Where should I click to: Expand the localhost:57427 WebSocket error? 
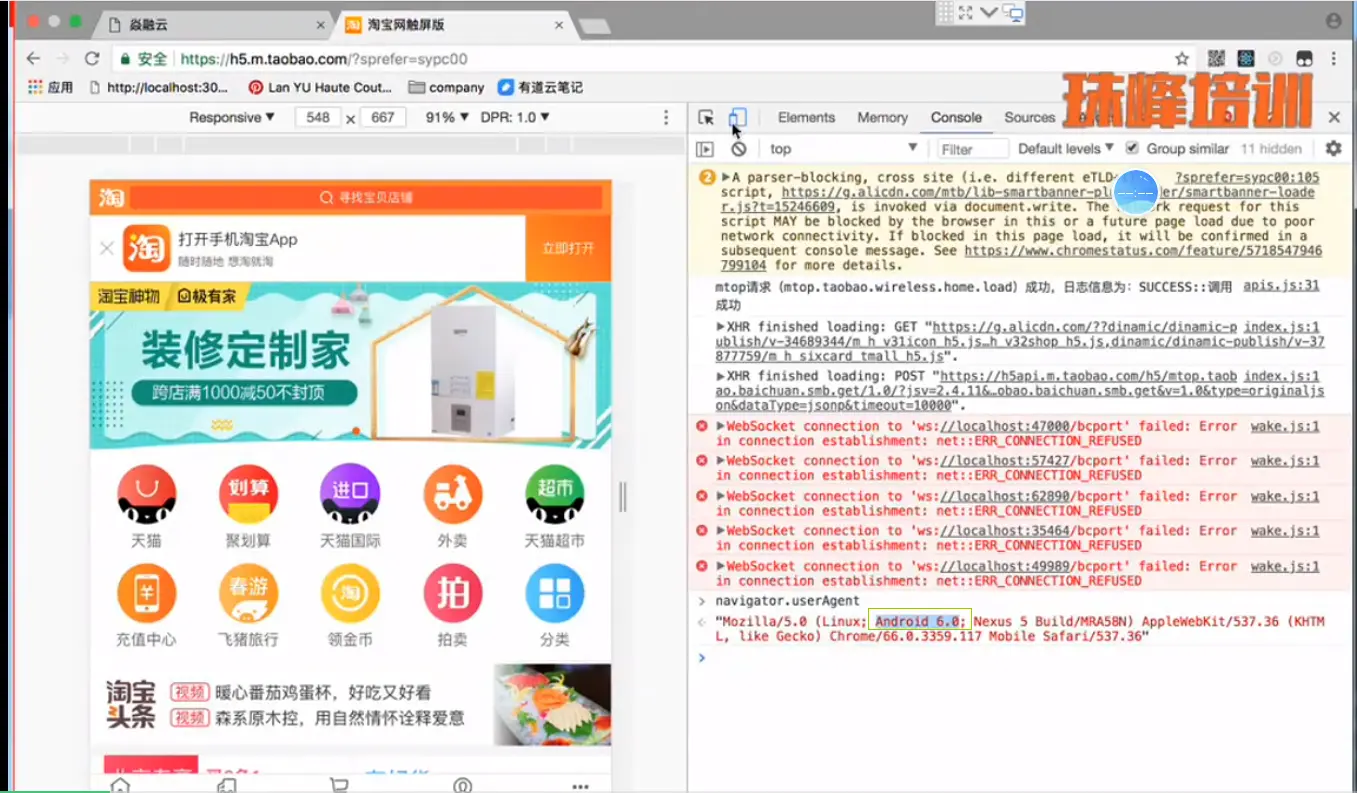(x=721, y=461)
